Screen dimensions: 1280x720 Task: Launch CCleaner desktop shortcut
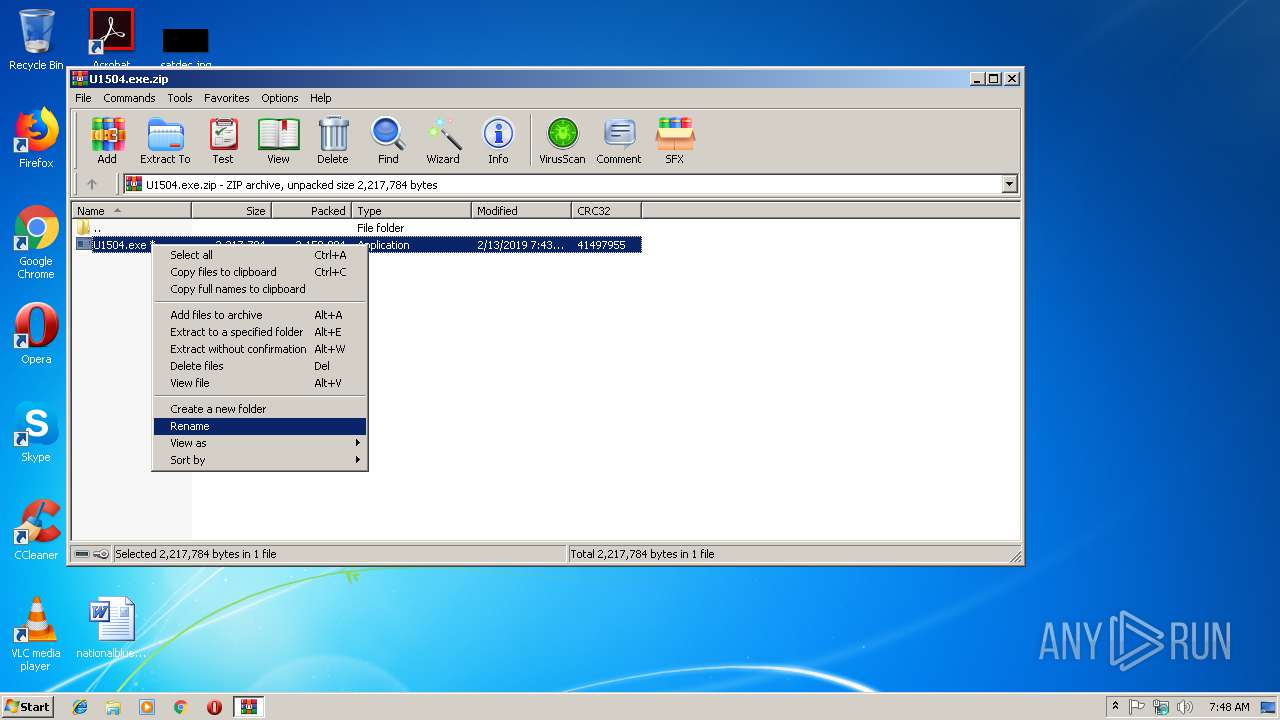36,530
